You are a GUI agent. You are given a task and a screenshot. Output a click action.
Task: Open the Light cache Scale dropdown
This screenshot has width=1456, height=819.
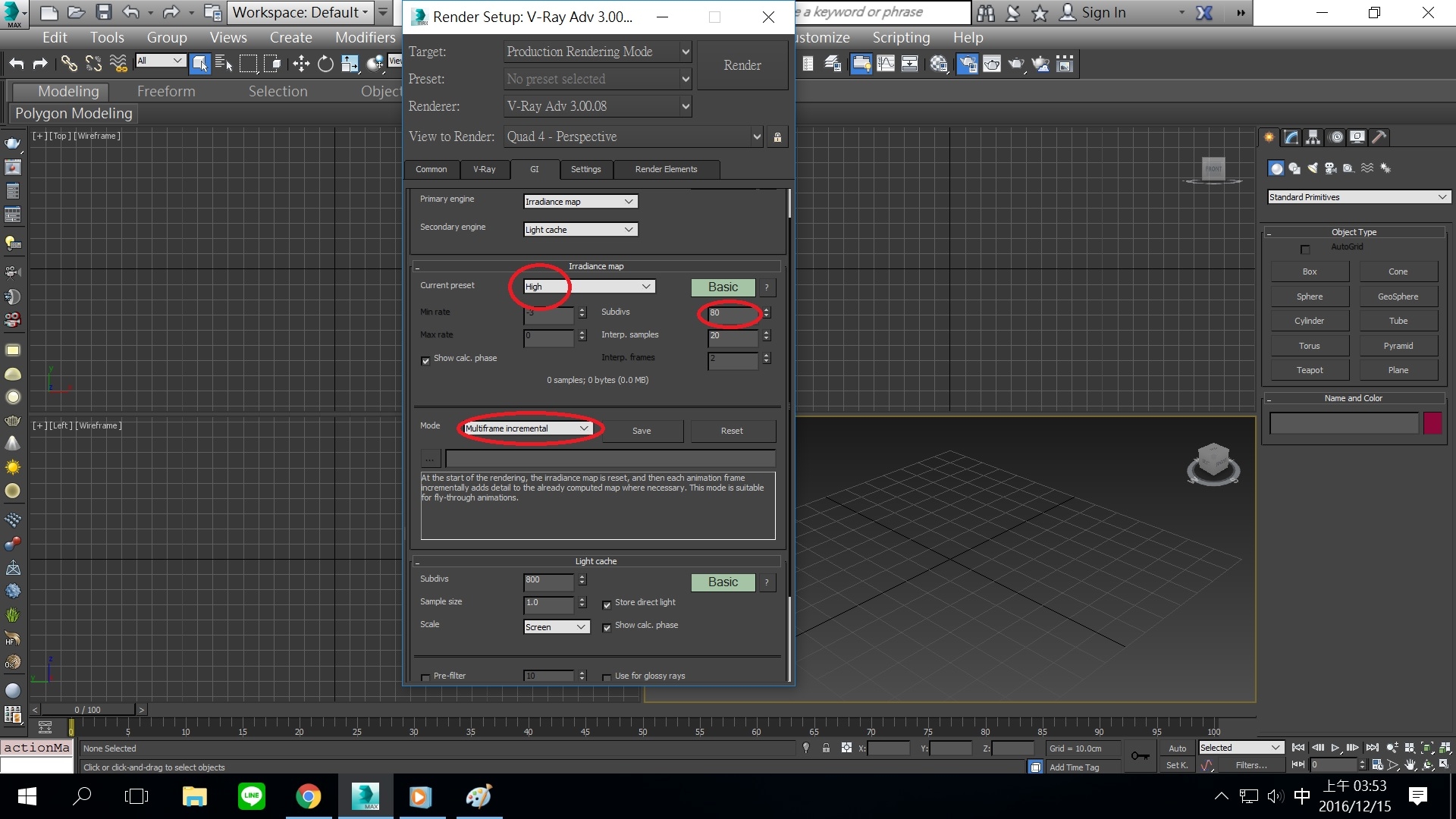click(x=557, y=627)
